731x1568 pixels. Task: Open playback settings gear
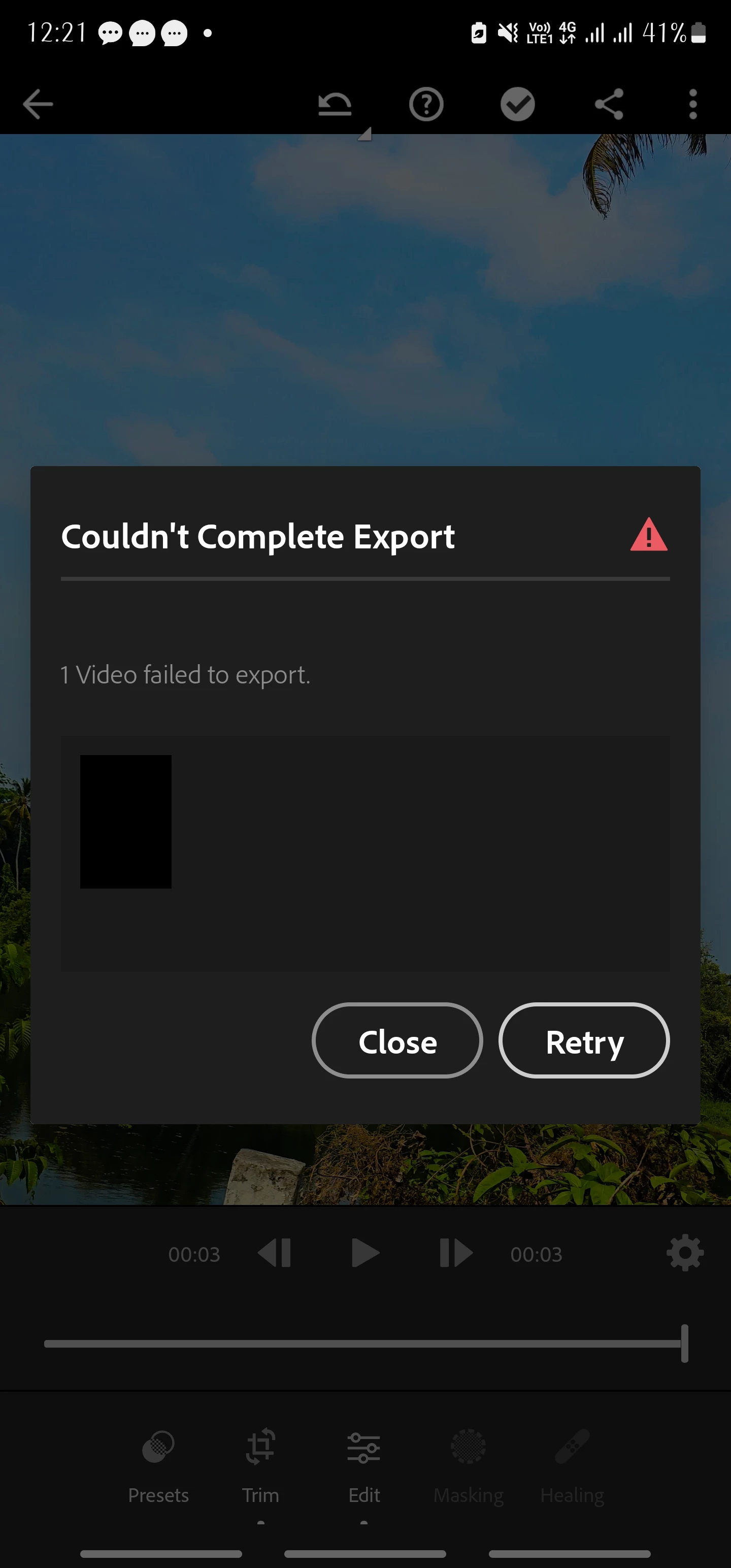point(685,1253)
